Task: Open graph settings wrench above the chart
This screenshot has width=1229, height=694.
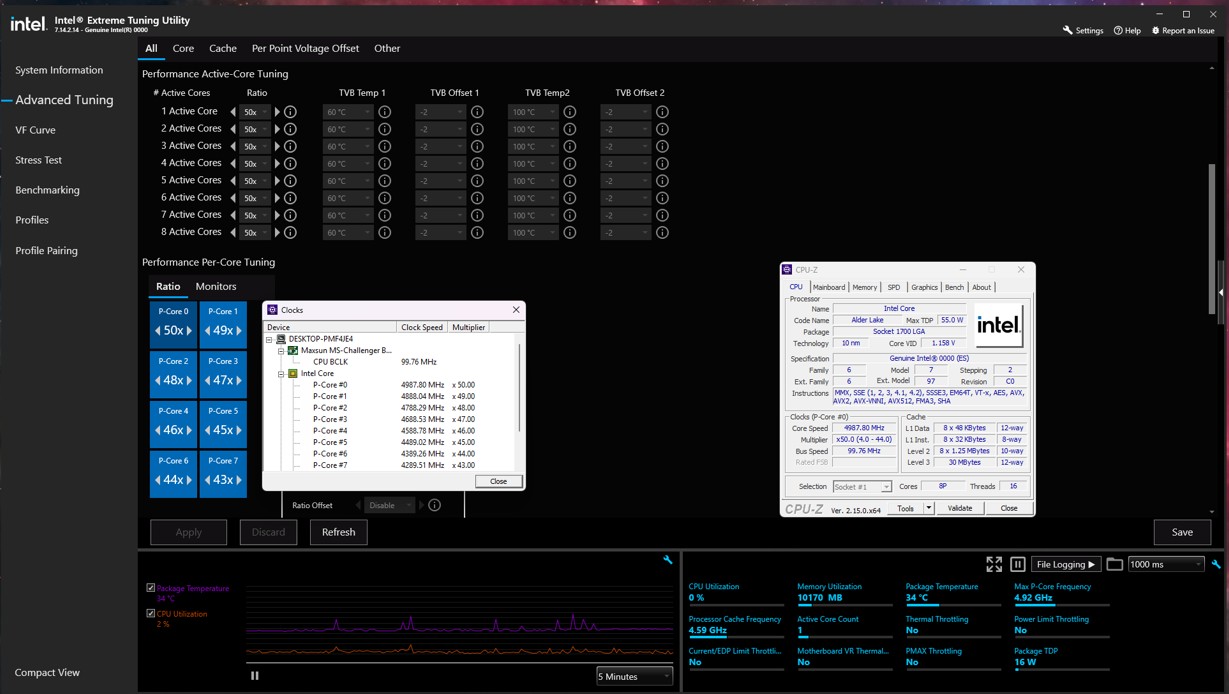Action: (668, 560)
